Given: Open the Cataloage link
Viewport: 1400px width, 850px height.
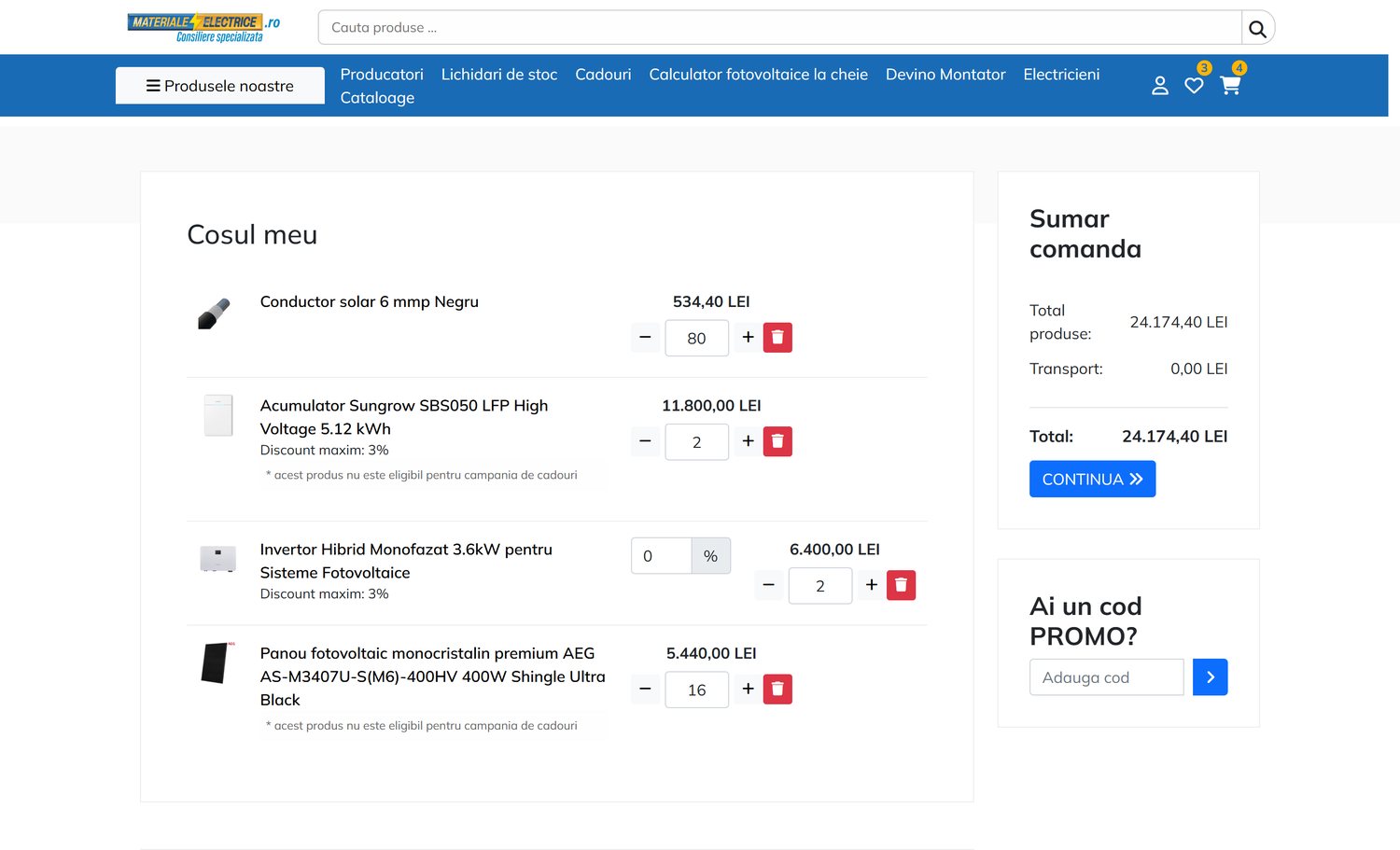Looking at the screenshot, I should pos(377,98).
